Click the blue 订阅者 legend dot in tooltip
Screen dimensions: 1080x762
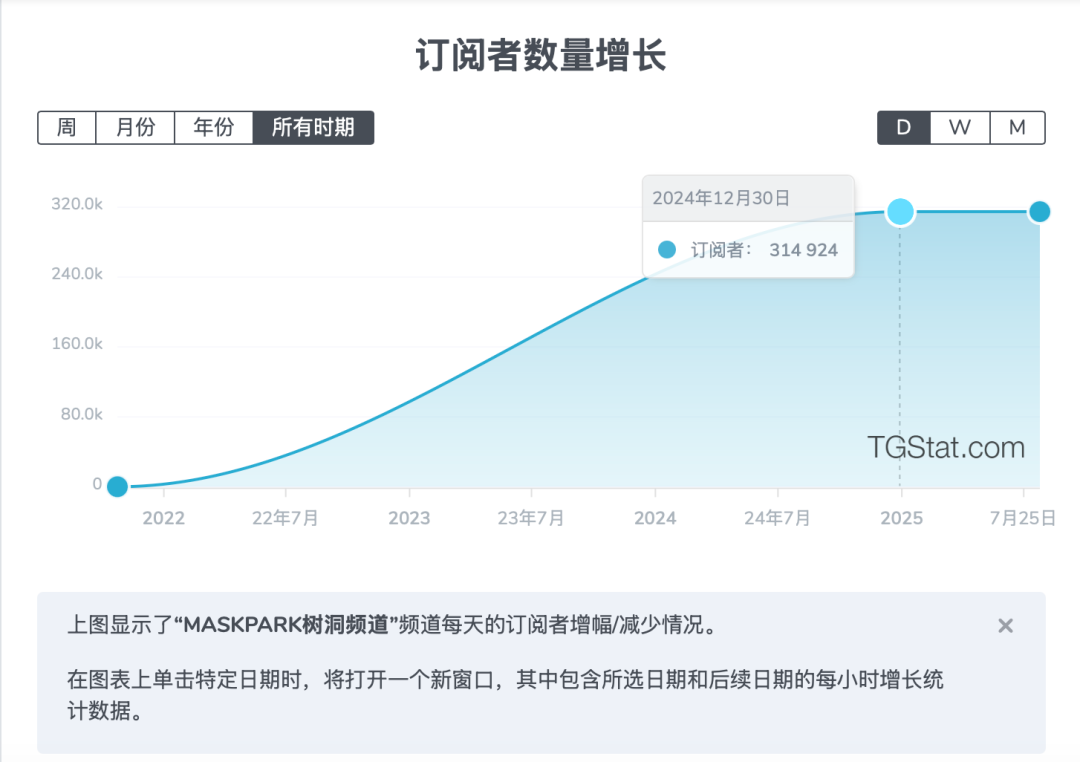(x=667, y=249)
